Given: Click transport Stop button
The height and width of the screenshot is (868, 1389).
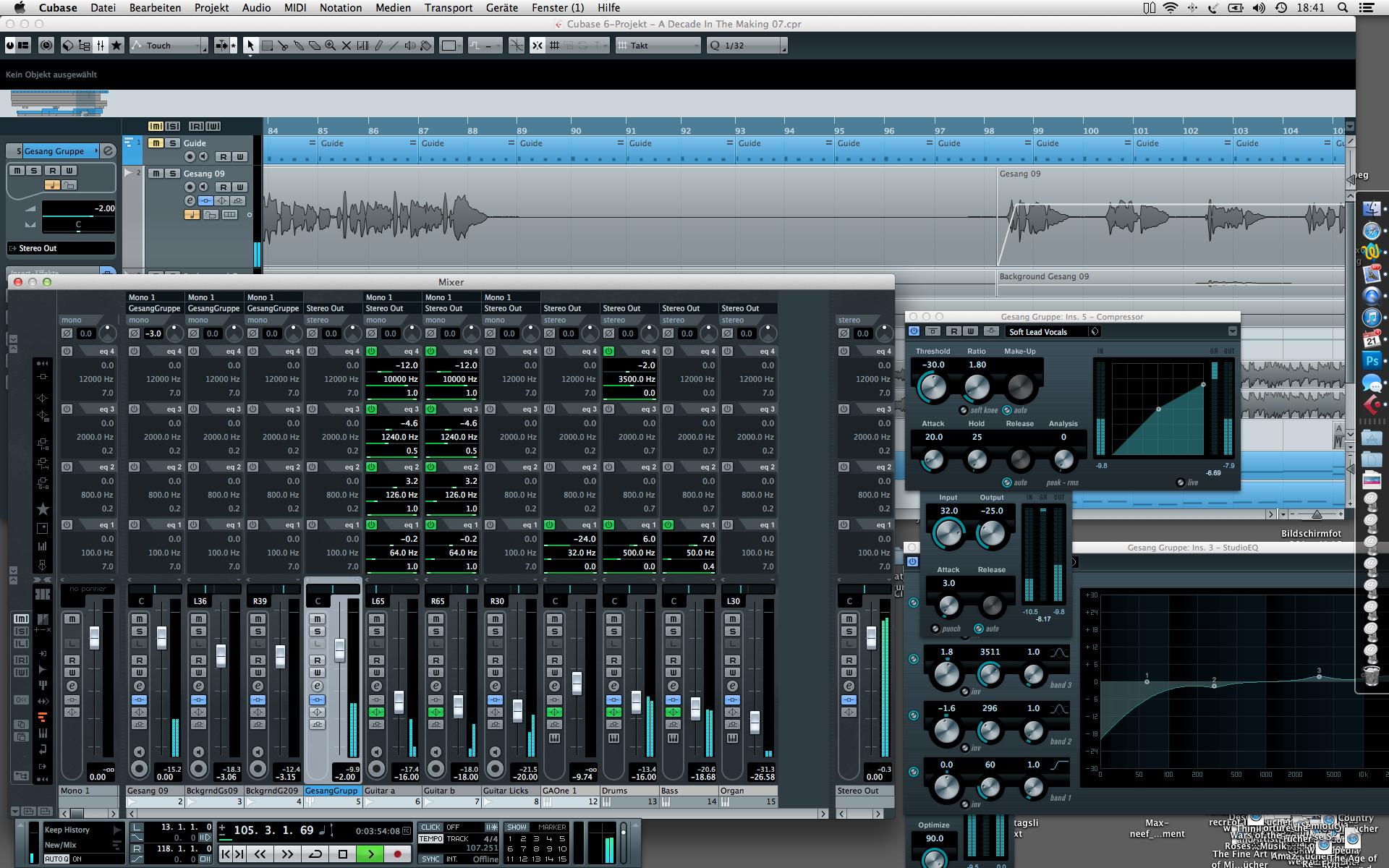Looking at the screenshot, I should [x=343, y=854].
